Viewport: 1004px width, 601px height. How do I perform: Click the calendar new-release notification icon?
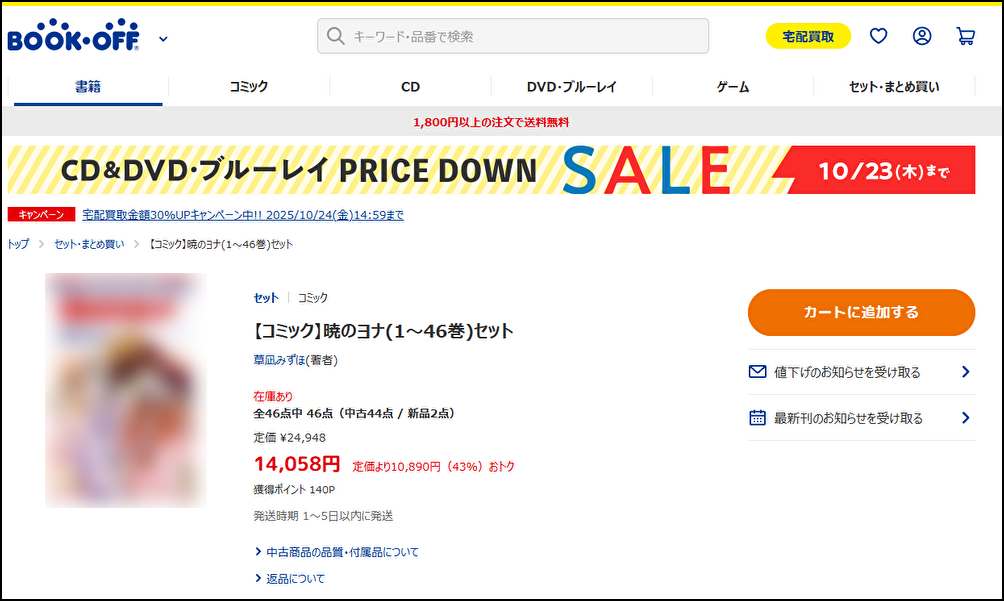pos(758,418)
